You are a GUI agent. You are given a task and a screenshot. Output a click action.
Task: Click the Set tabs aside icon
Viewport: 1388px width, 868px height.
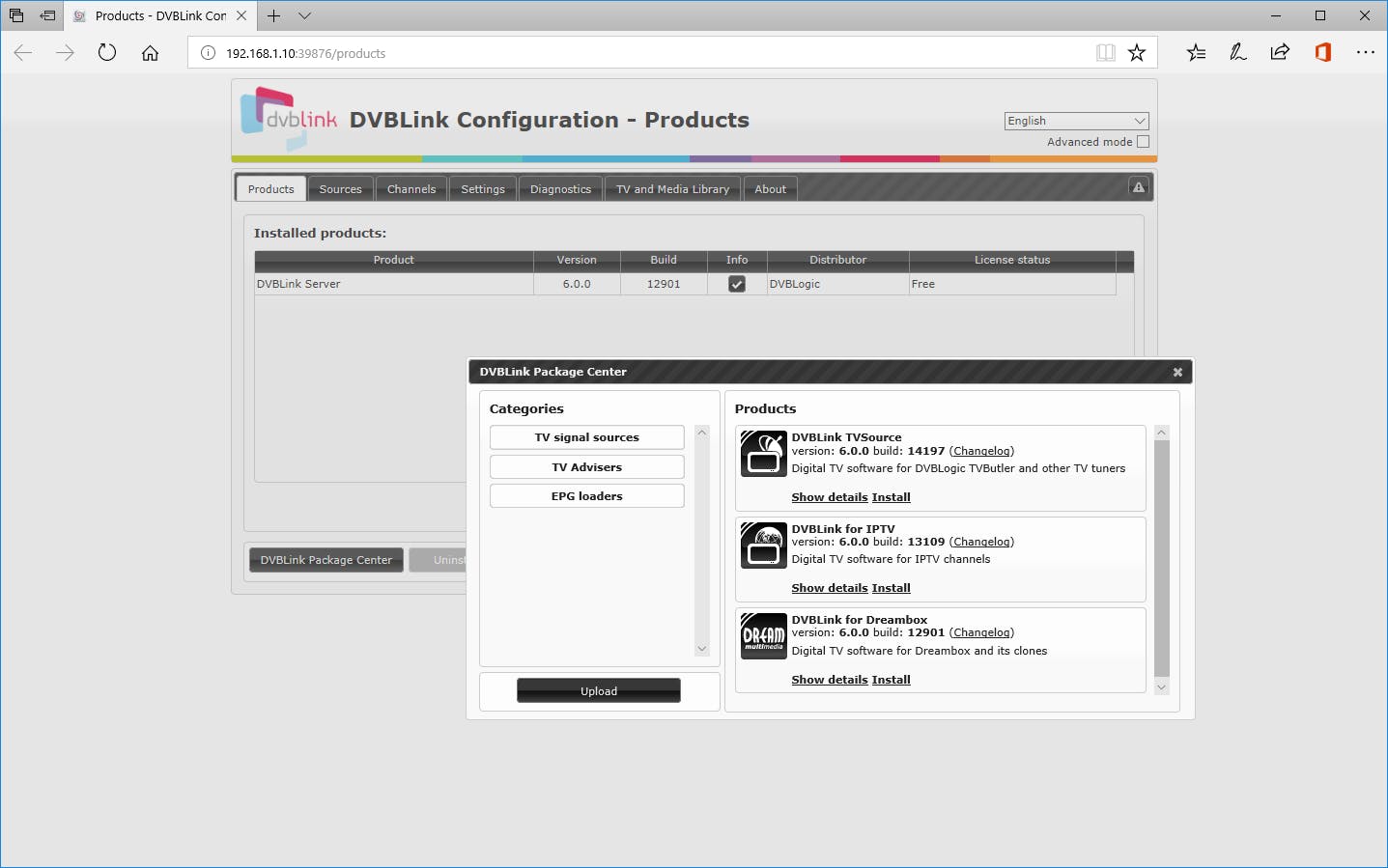tap(47, 15)
